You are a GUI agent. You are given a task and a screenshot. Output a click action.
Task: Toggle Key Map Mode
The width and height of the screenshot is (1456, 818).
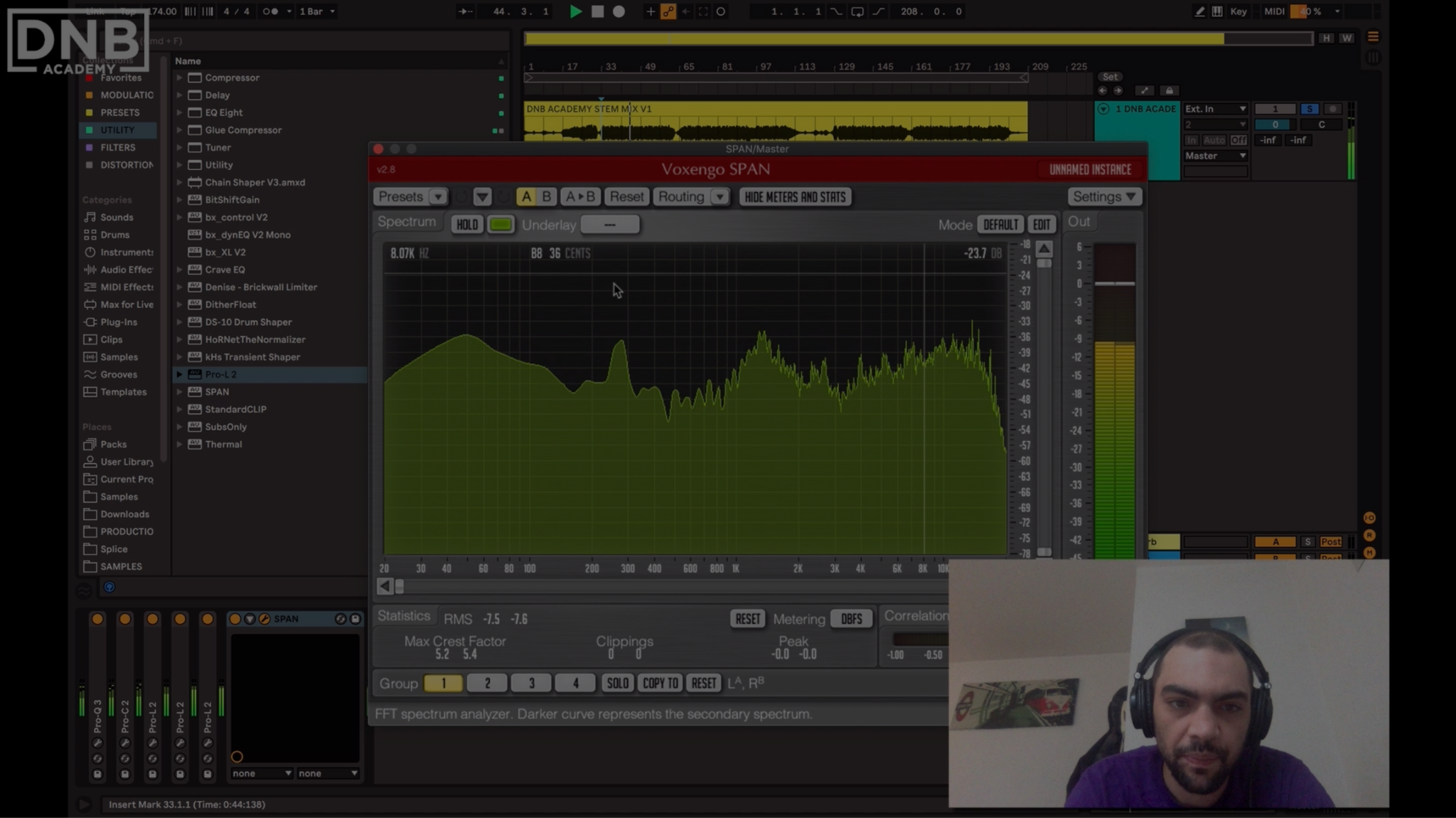tap(1238, 11)
